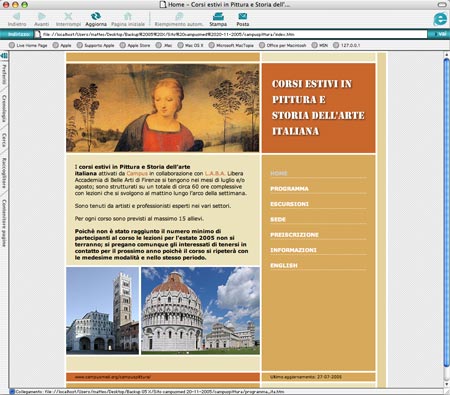The width and height of the screenshot is (450, 395).
Task: Expand the Cerca sidebar tab
Action: (4, 140)
